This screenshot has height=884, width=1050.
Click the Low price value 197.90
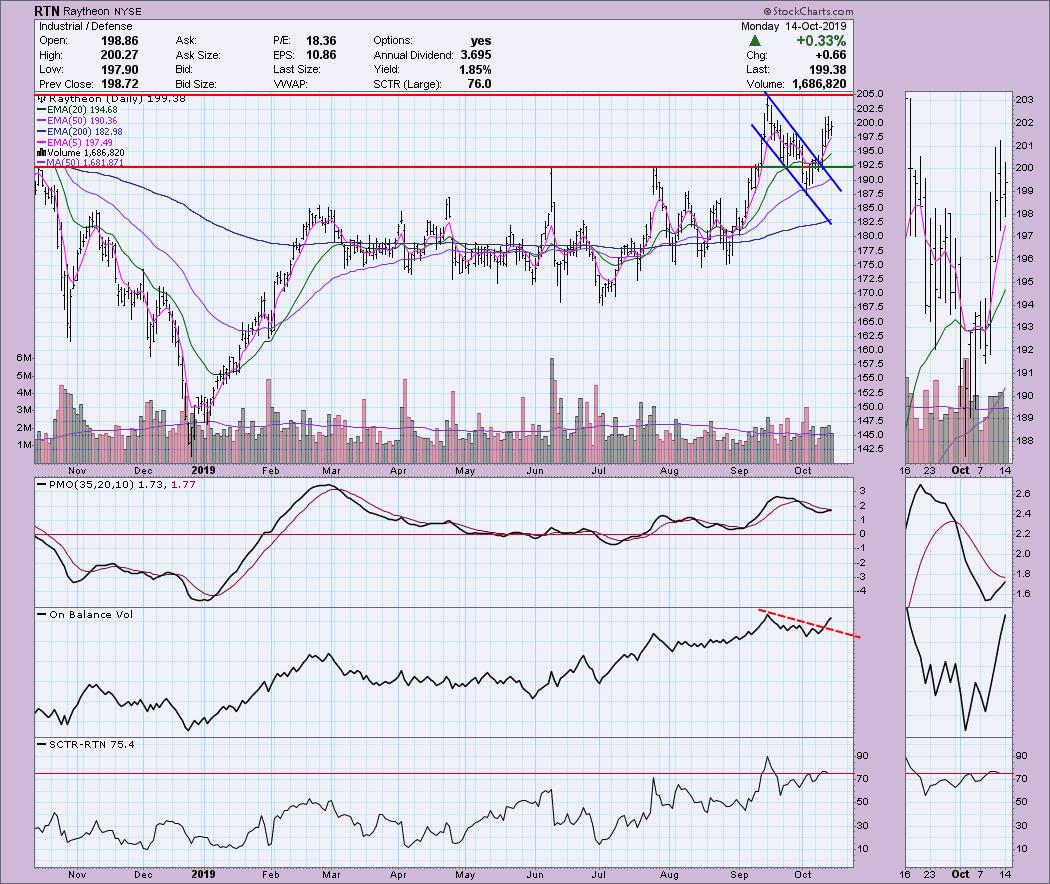(119, 70)
